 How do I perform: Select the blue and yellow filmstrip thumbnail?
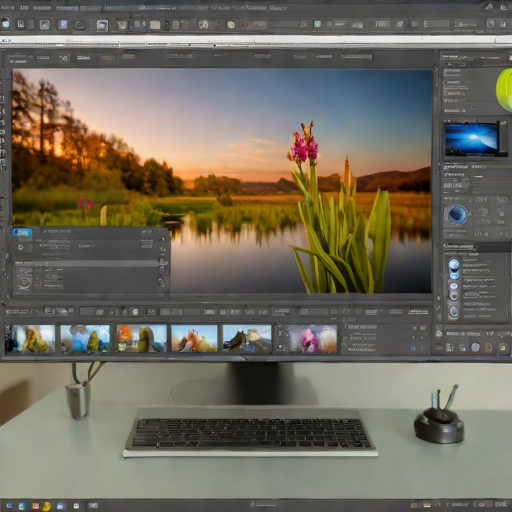(x=85, y=339)
